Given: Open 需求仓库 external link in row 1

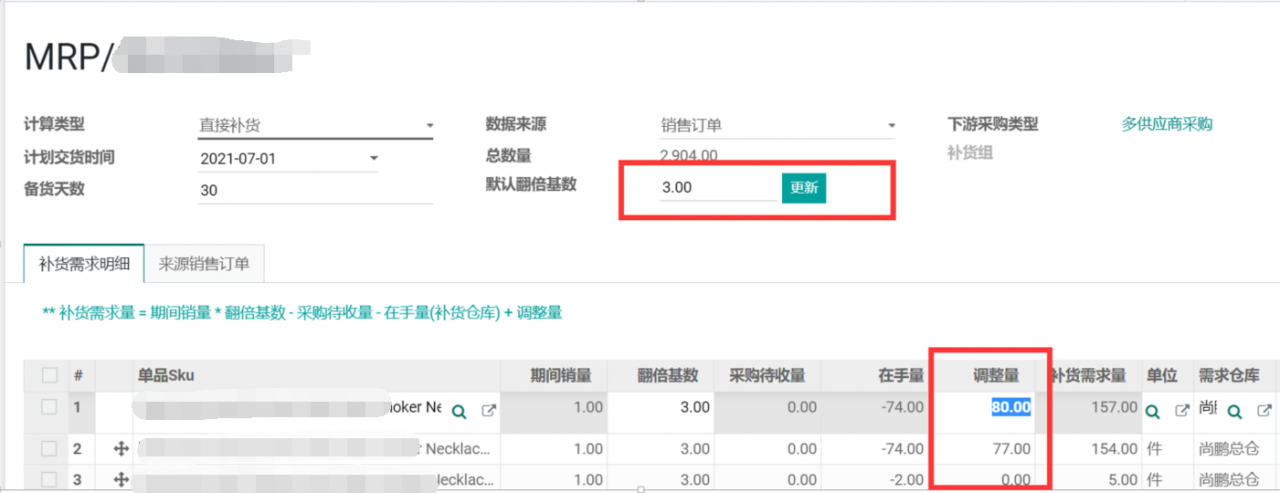Looking at the screenshot, I should [1264, 411].
